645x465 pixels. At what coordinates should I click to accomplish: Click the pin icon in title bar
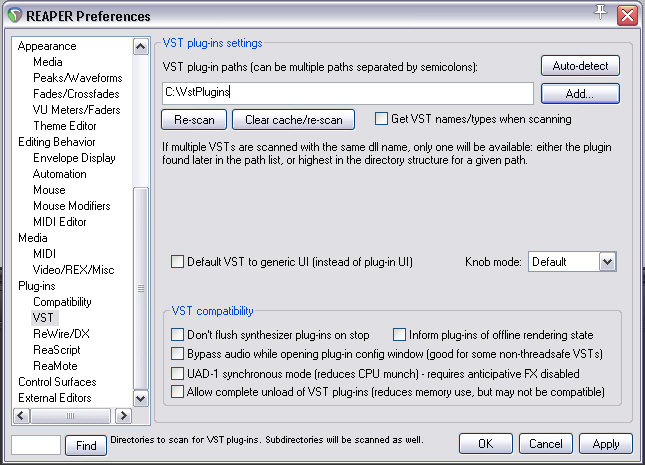tap(600, 12)
